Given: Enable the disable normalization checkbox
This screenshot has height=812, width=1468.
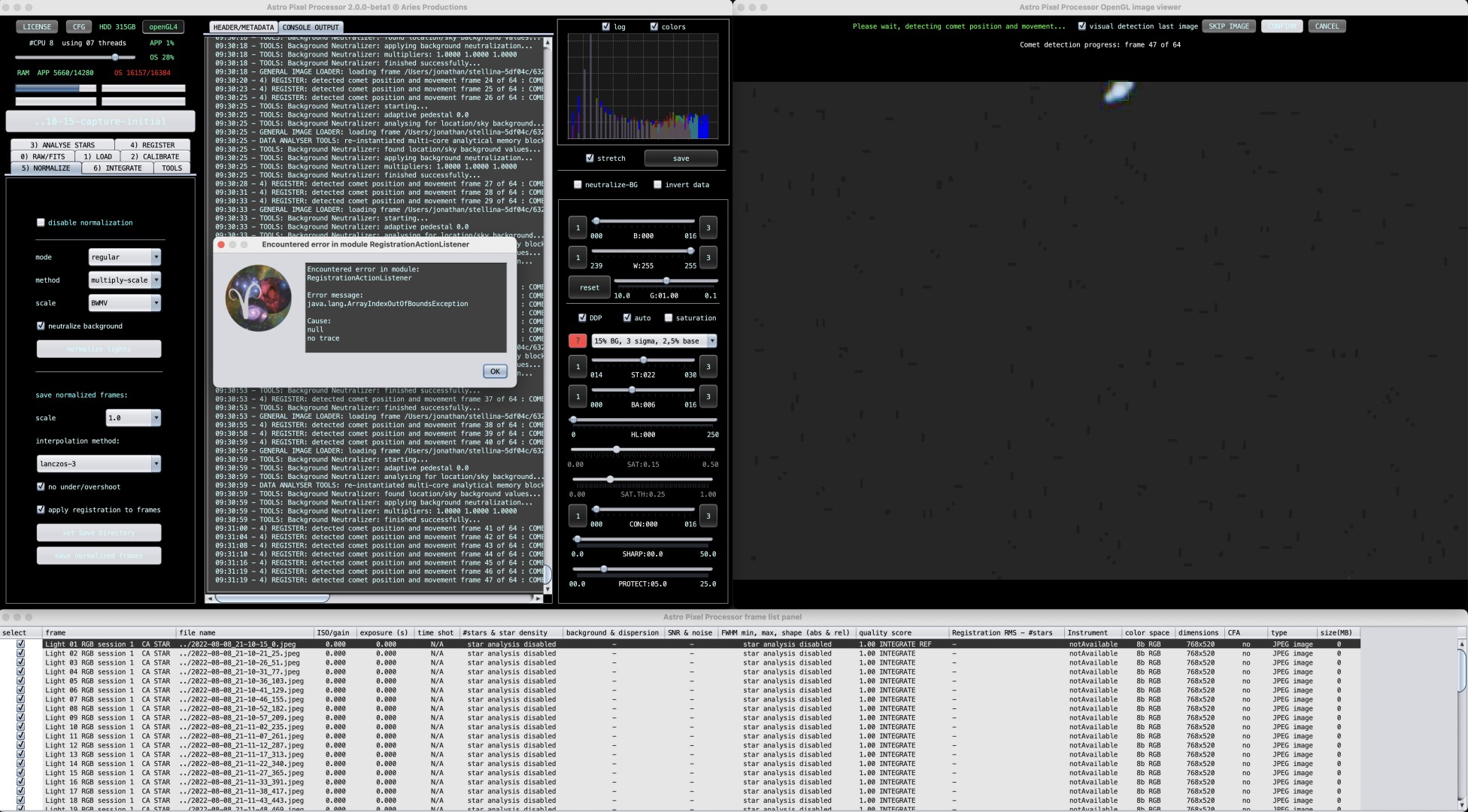Looking at the screenshot, I should tap(41, 223).
